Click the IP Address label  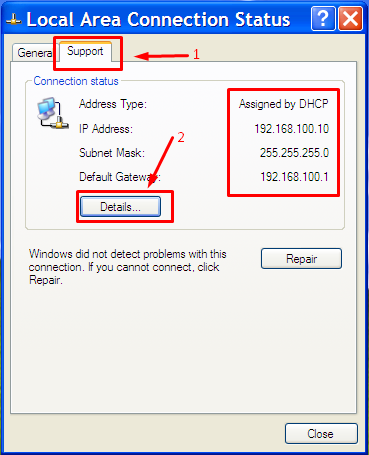pyautogui.click(x=106, y=129)
